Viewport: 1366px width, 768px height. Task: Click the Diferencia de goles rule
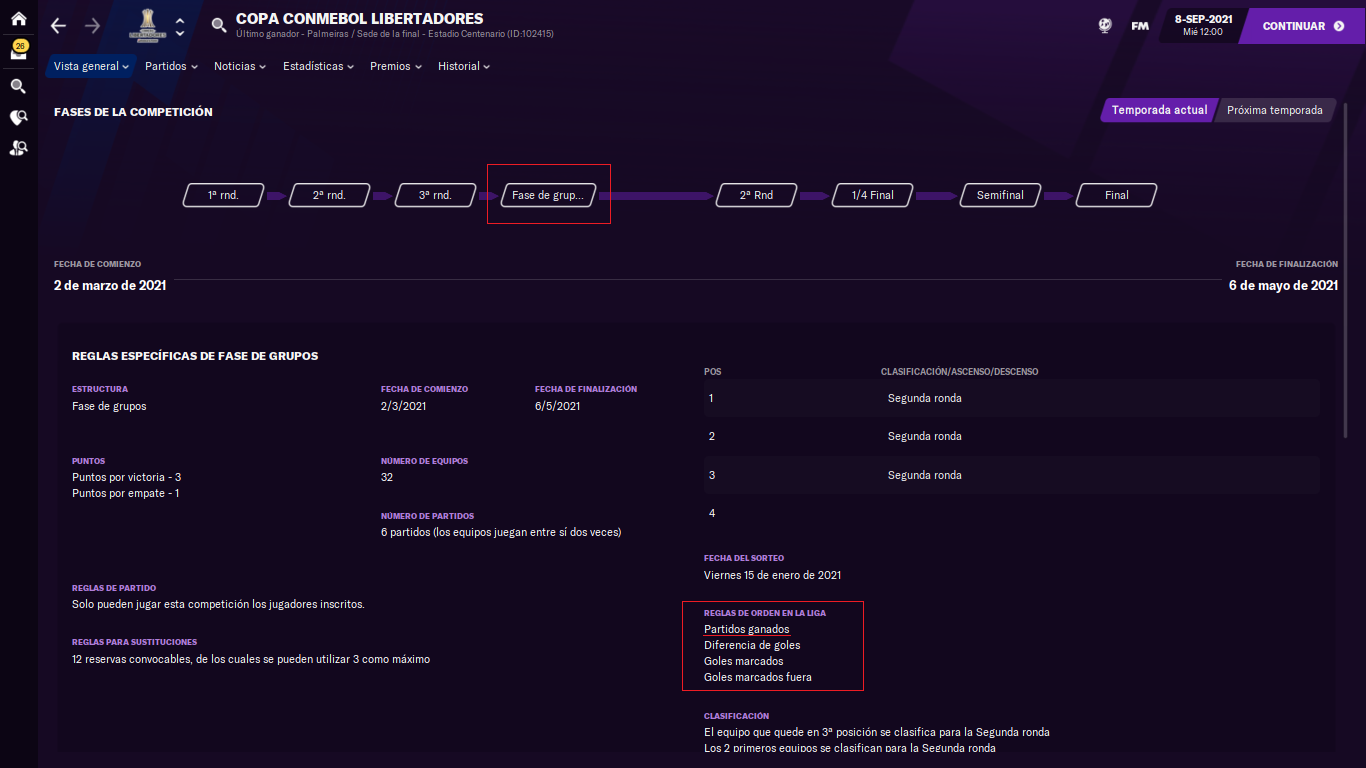[x=752, y=645]
